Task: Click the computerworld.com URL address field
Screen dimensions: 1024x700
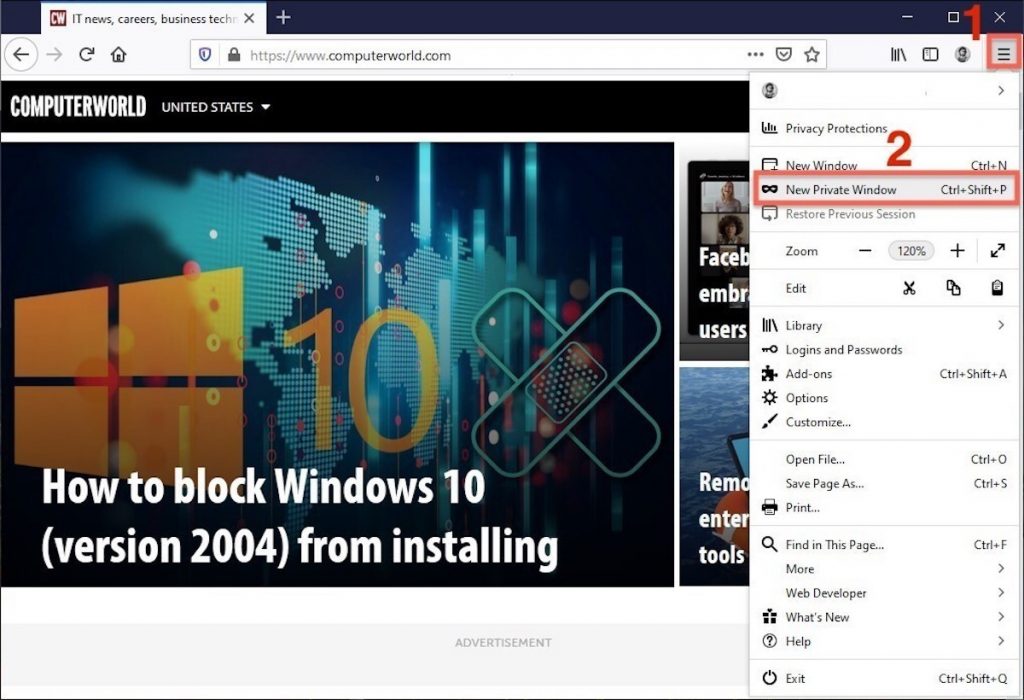Action: [x=480, y=55]
